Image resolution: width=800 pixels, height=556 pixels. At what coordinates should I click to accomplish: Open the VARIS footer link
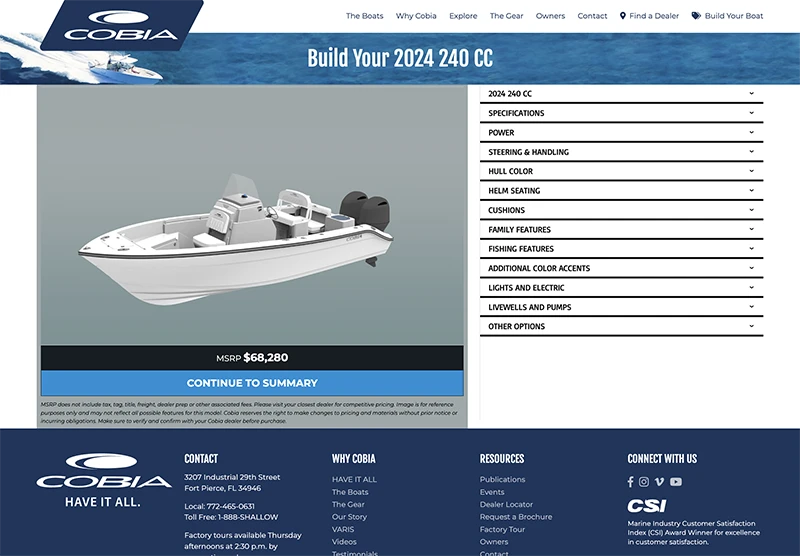pos(342,529)
